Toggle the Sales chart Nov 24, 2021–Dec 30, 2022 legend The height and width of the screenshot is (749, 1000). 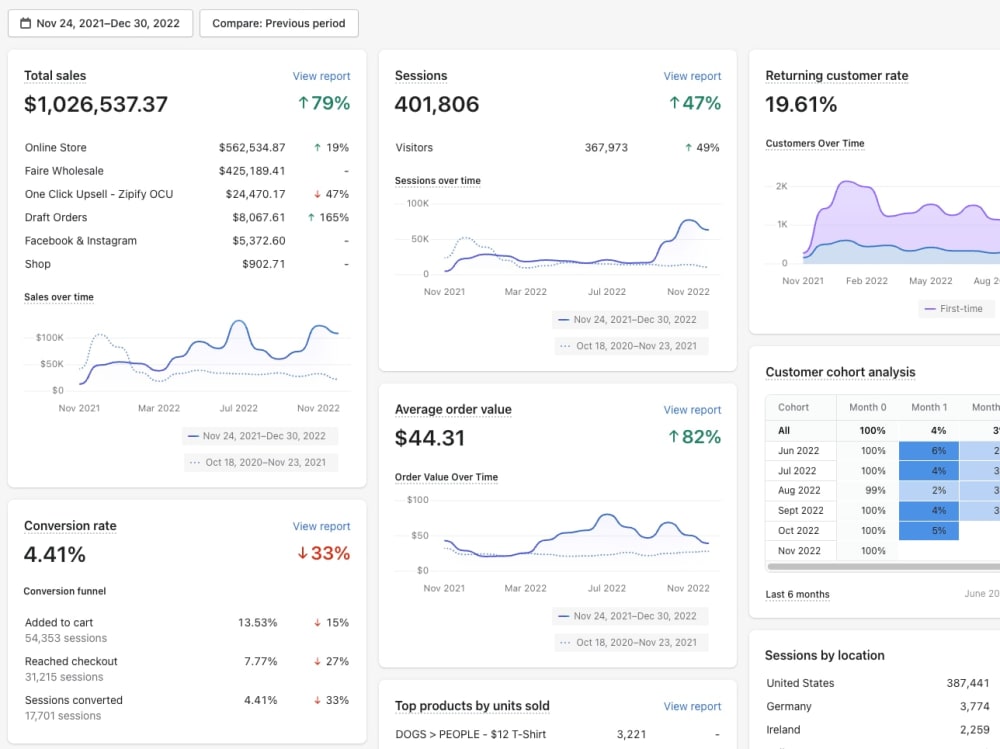(260, 436)
